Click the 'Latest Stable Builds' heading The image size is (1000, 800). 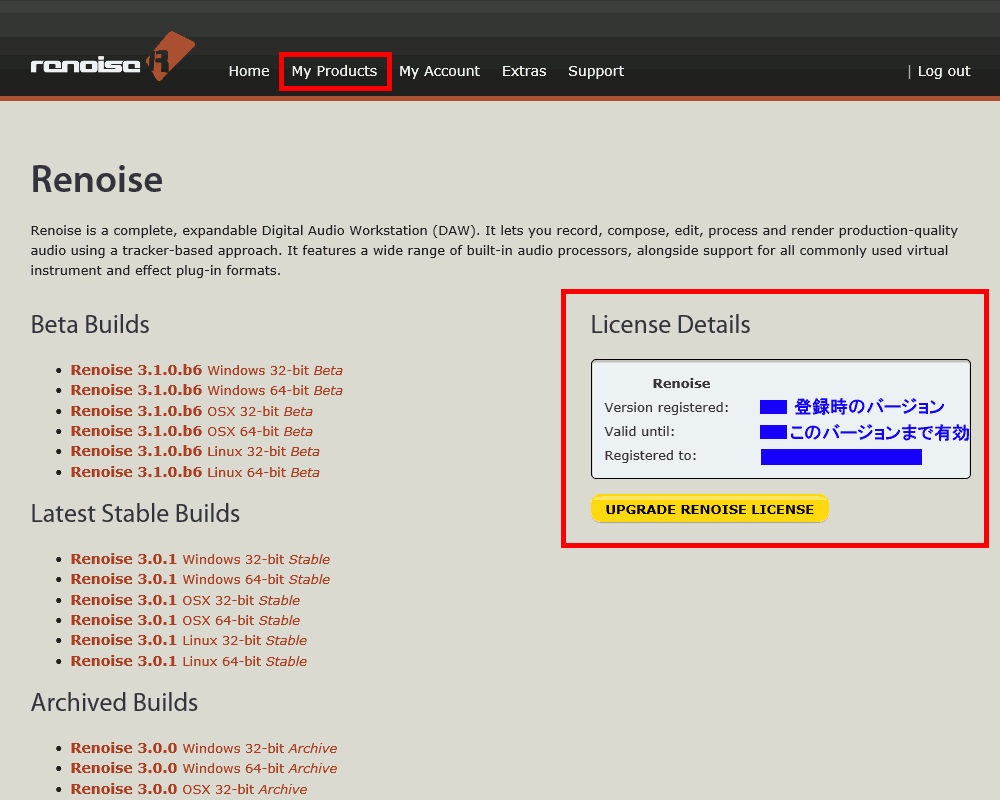point(135,514)
